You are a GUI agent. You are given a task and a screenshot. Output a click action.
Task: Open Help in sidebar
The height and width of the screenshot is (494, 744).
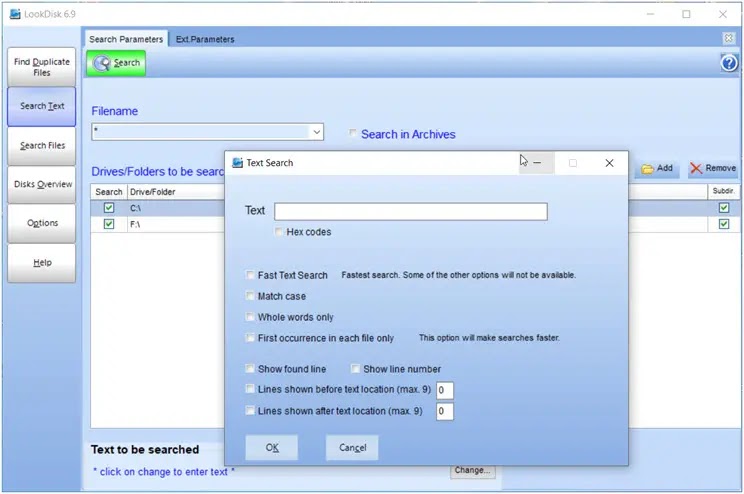tap(42, 262)
